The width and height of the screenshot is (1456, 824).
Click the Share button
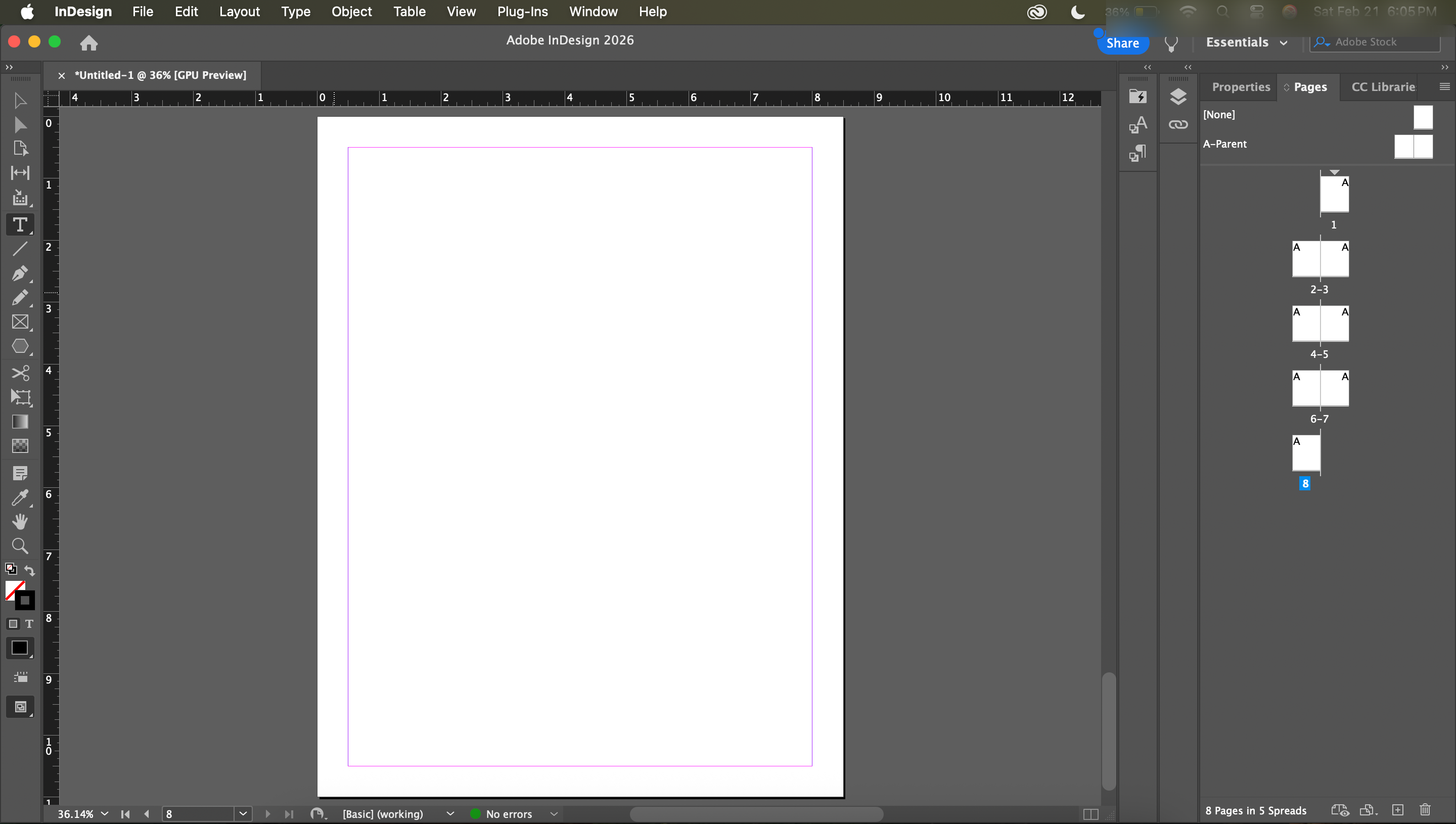pyautogui.click(x=1122, y=43)
